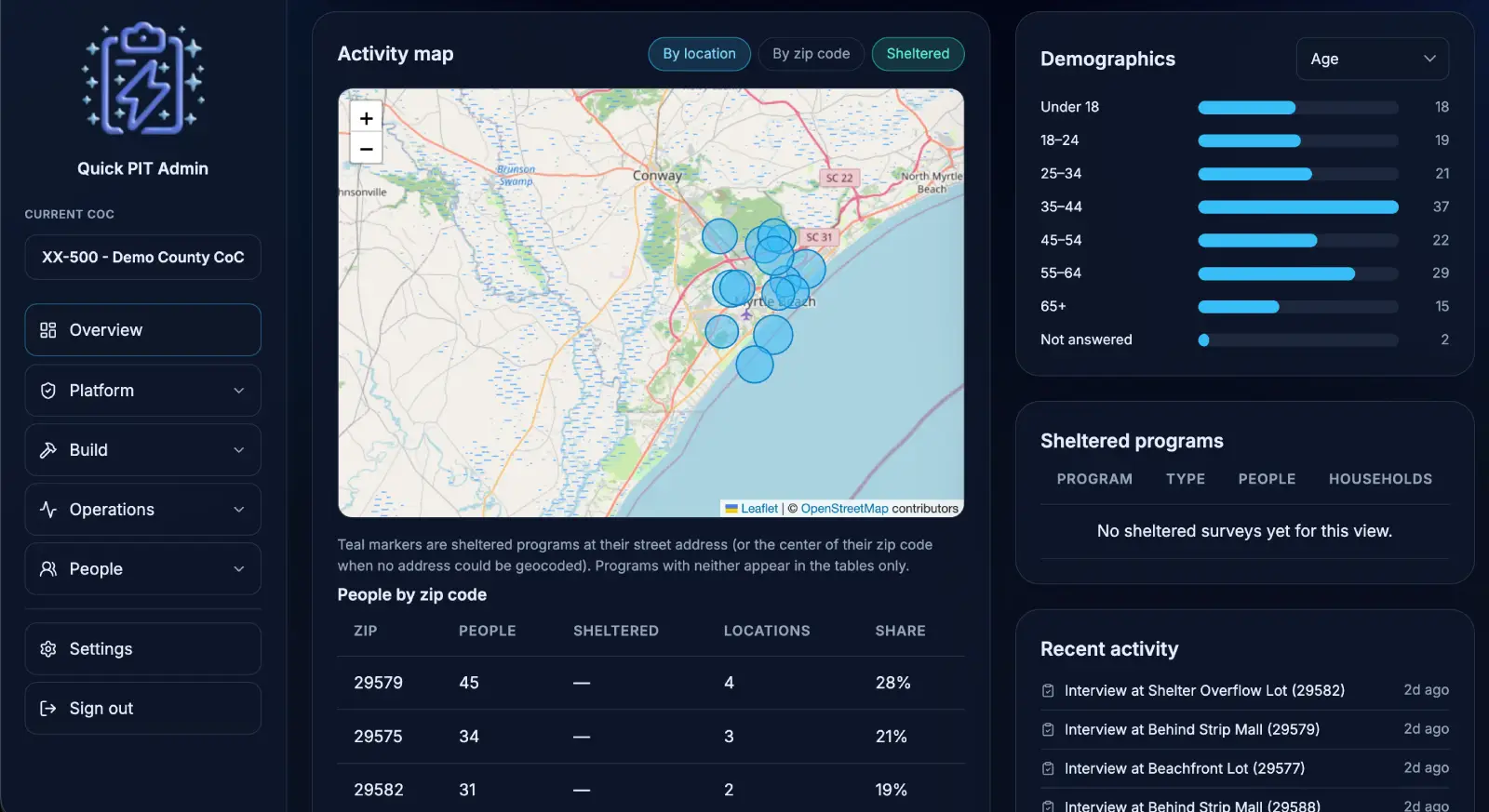Open Interview at Beachfront Lot (29577)
Image resolution: width=1489 pixels, height=812 pixels.
1185,769
